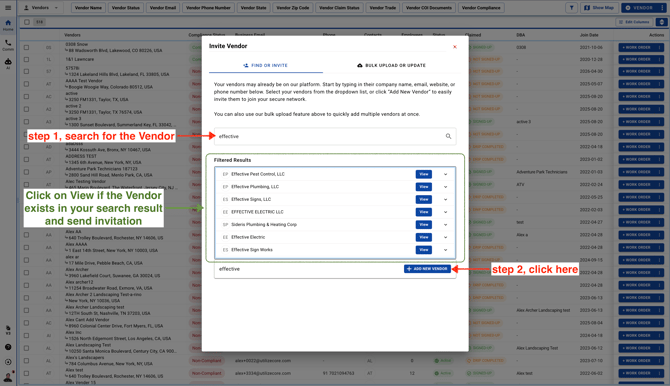Toggle the select-all vendors checkbox
The width and height of the screenshot is (670, 386).
[27, 22]
